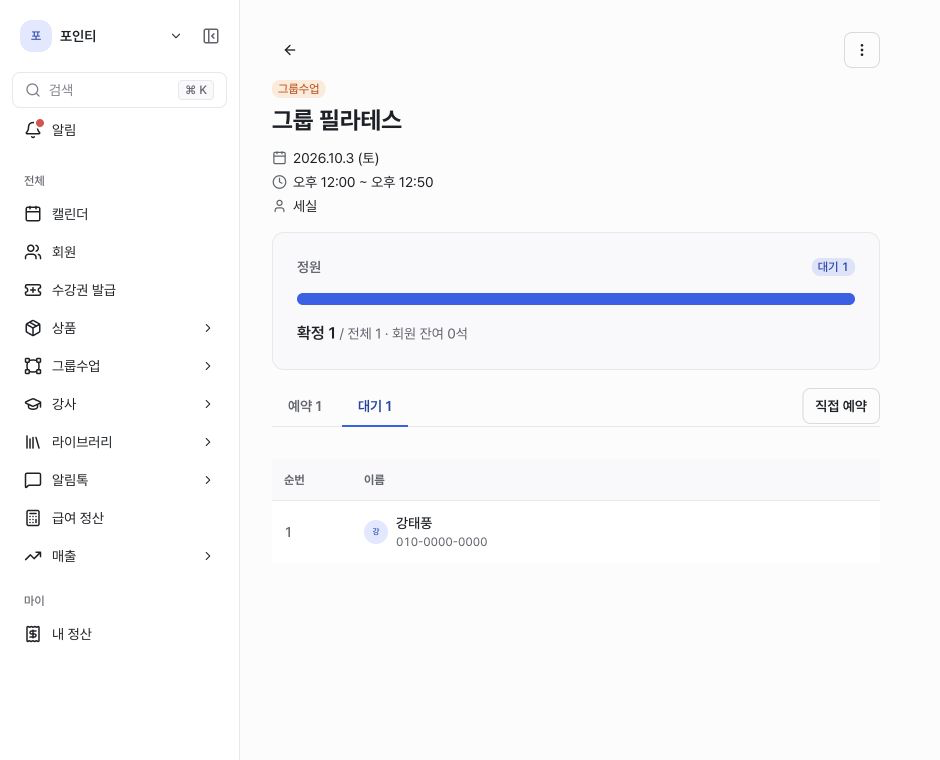
Task: Click phone number 010-0000-0000
Action: coord(441,542)
